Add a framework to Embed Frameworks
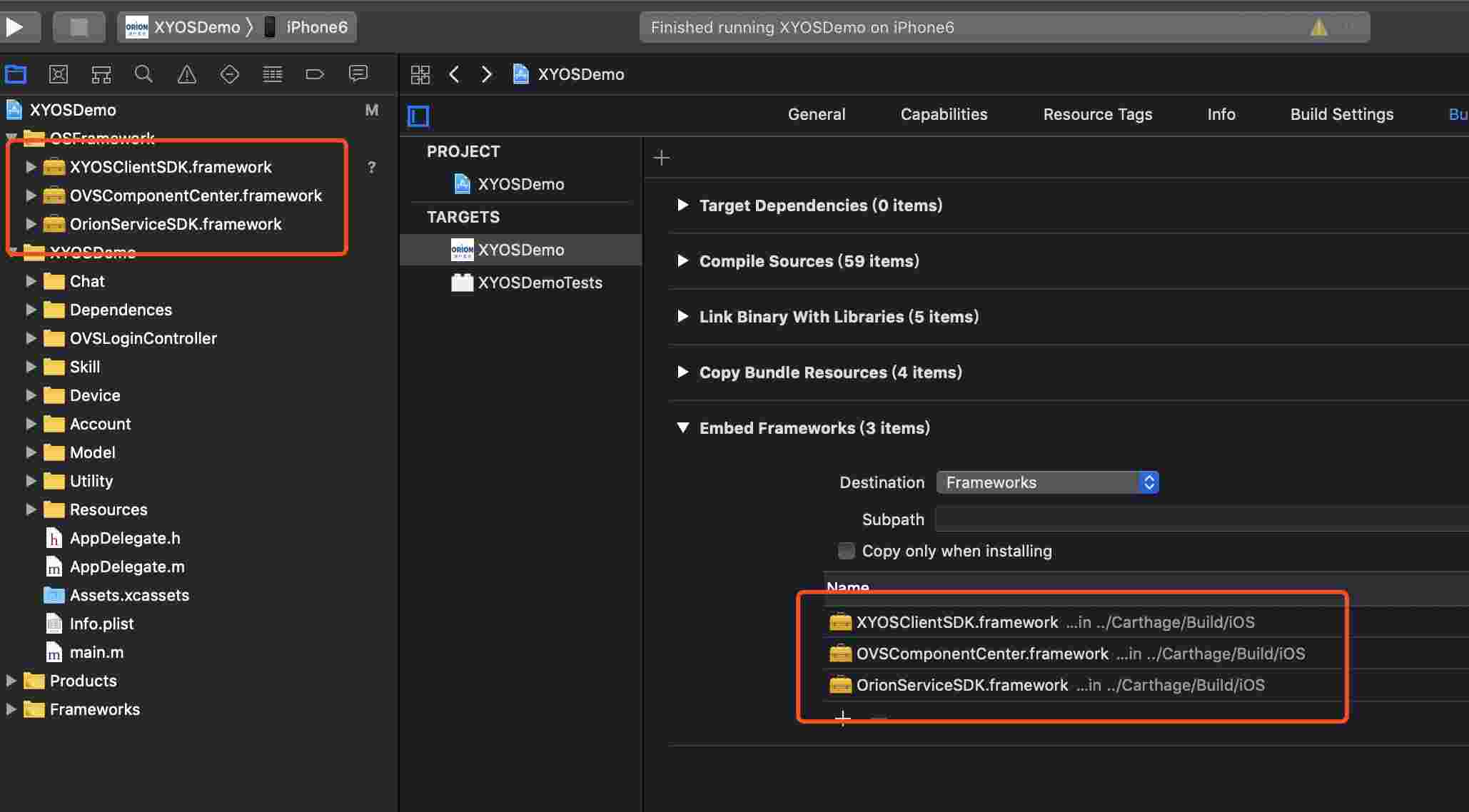The width and height of the screenshot is (1469, 812). pos(843,717)
